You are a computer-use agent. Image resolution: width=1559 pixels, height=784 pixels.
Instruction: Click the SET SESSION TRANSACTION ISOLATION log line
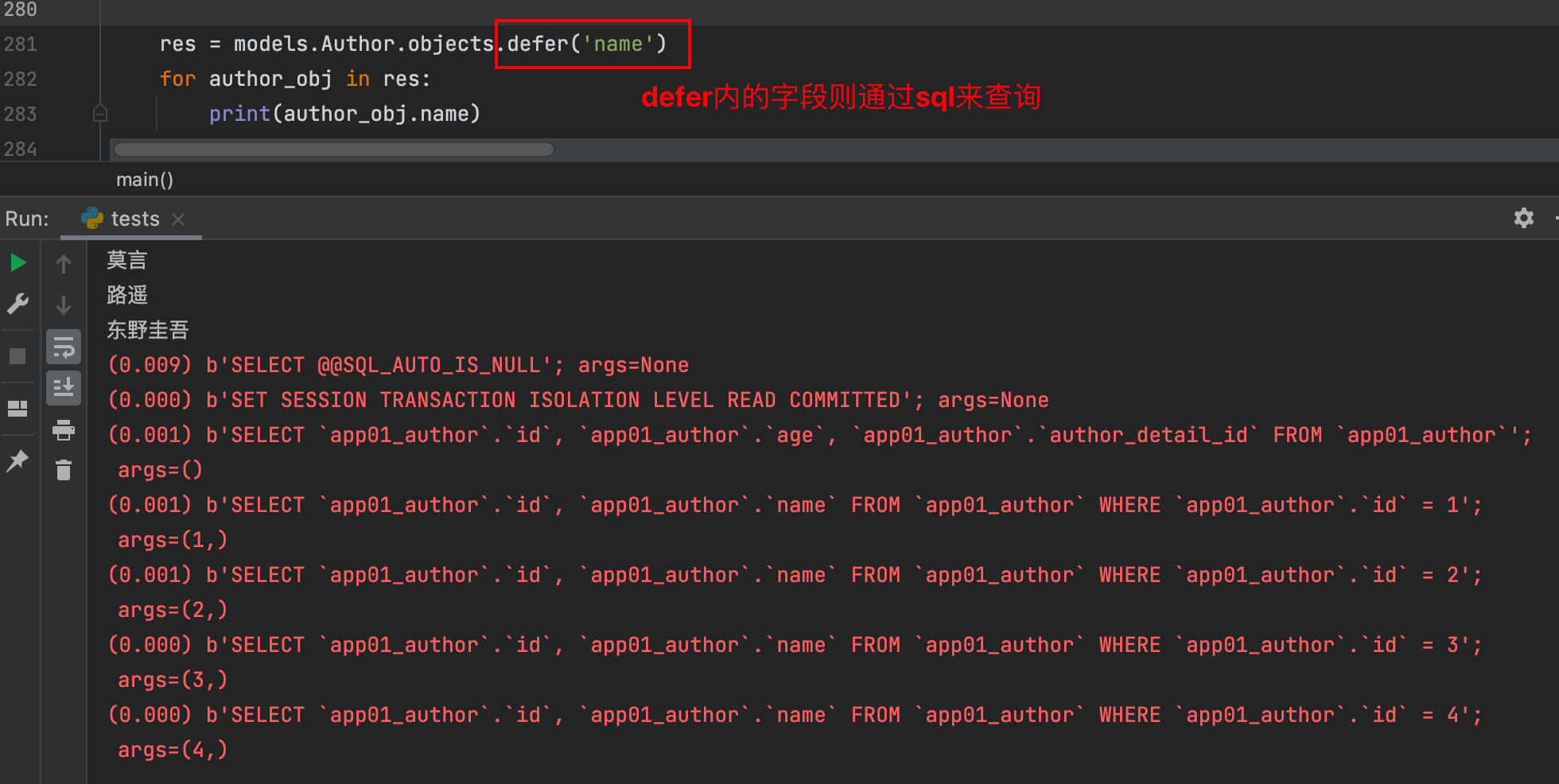tap(578, 400)
